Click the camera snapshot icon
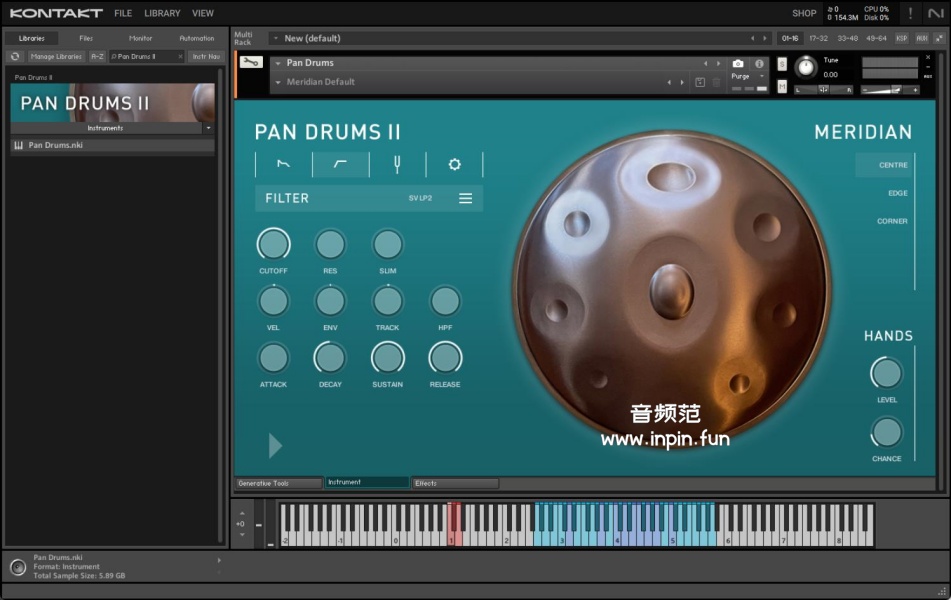The height and width of the screenshot is (600, 951). coord(738,64)
